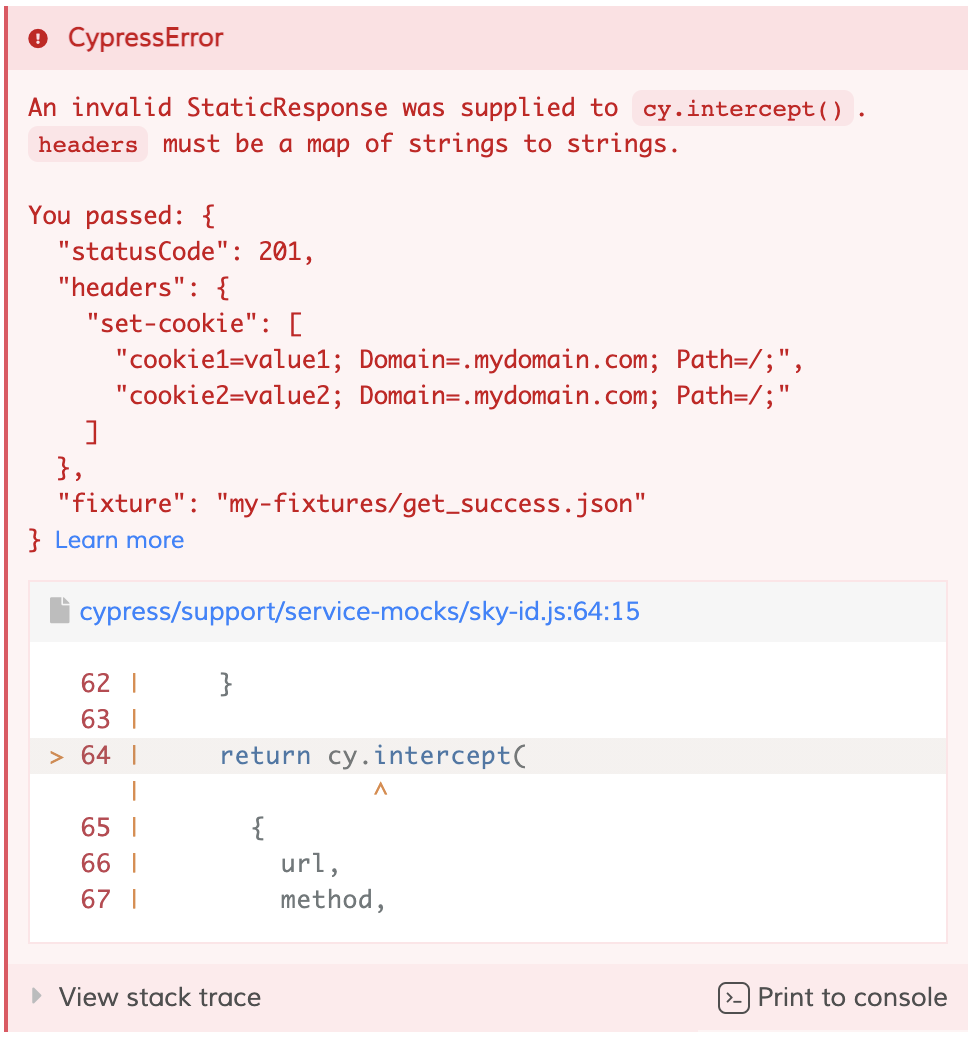The height and width of the screenshot is (1040, 976).
Task: Click the statusCode 201 value
Action: click(285, 251)
